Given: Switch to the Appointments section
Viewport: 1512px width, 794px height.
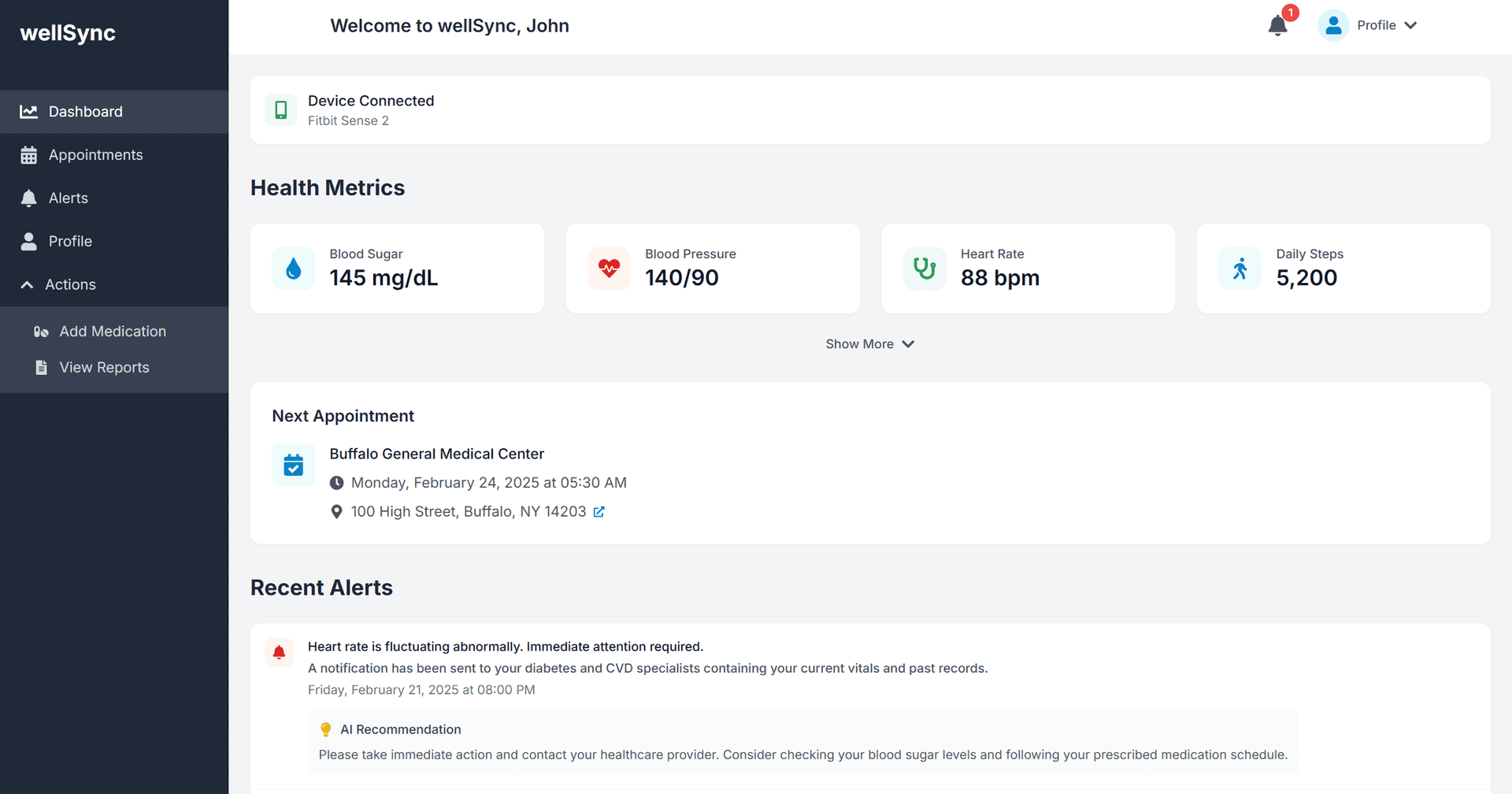Looking at the screenshot, I should (95, 154).
